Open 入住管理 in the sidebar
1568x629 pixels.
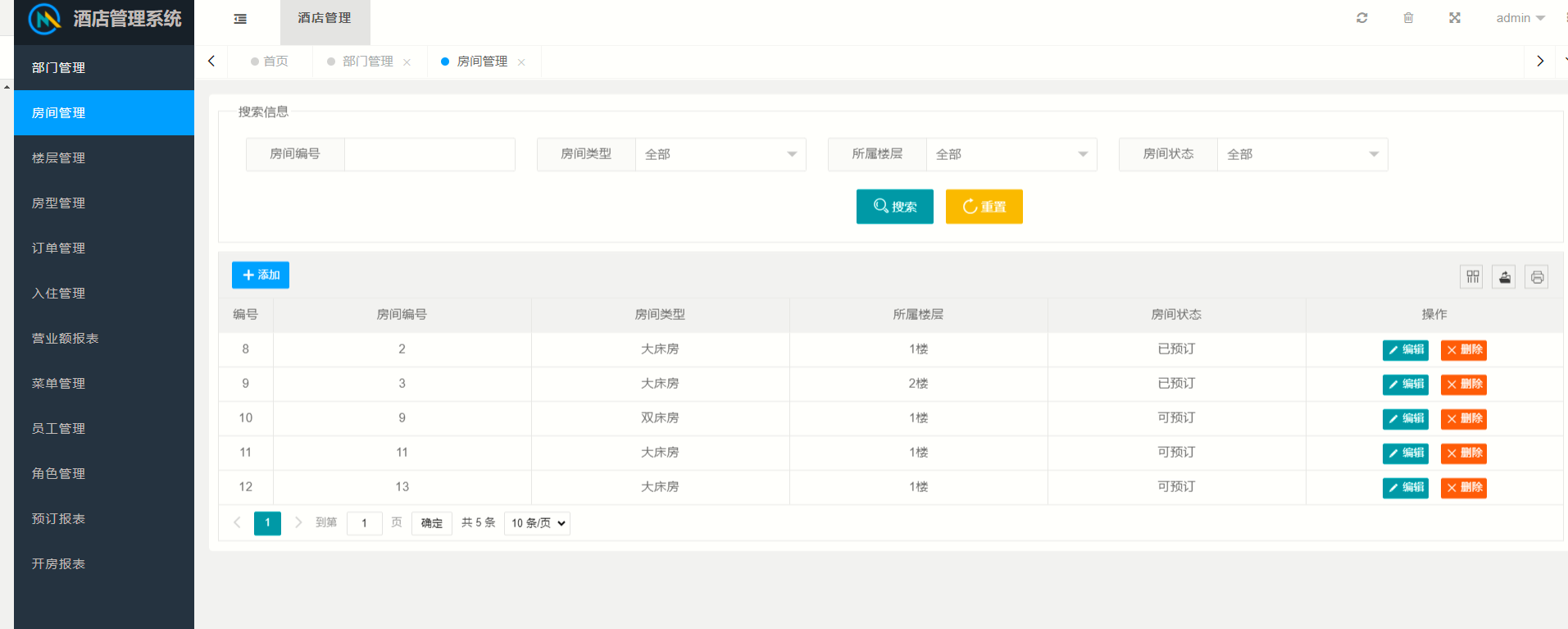104,294
